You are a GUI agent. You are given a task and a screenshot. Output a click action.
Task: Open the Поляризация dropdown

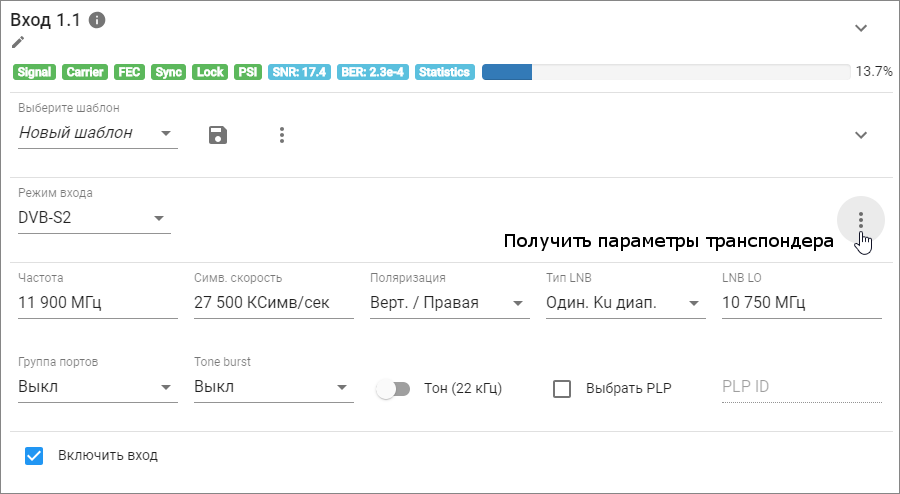(449, 303)
